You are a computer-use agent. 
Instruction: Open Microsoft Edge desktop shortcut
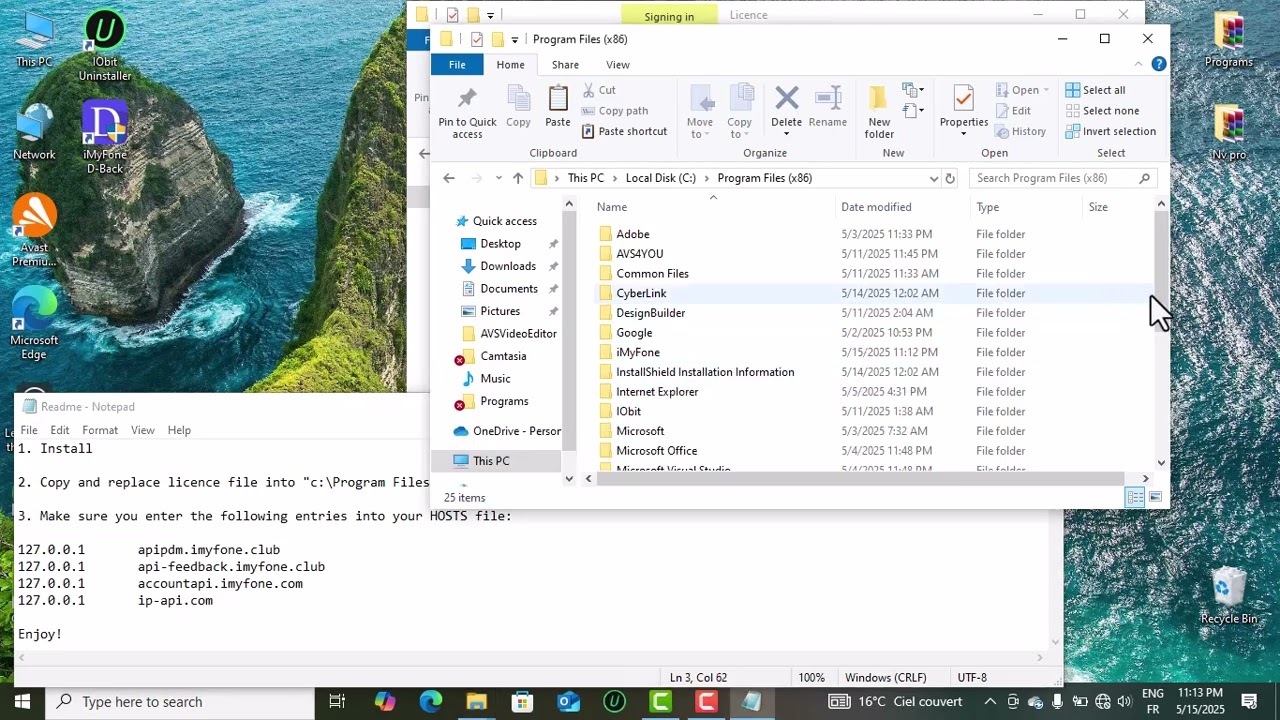pyautogui.click(x=34, y=323)
